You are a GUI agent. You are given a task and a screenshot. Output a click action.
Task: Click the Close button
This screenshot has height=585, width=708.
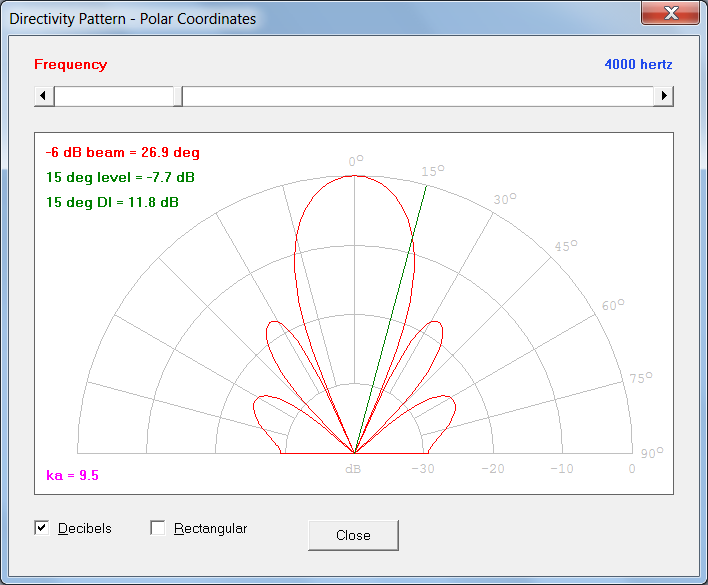click(x=353, y=535)
